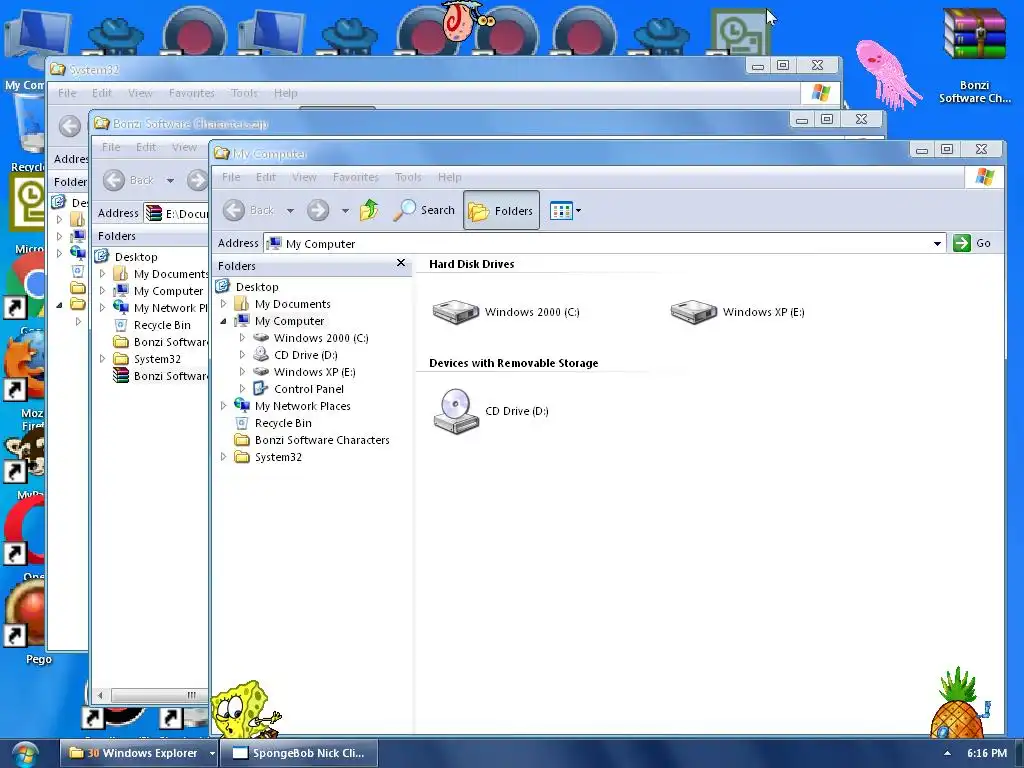Open the Forward history dropdown arrow in My Computer
The width and height of the screenshot is (1024, 768).
pyautogui.click(x=345, y=210)
